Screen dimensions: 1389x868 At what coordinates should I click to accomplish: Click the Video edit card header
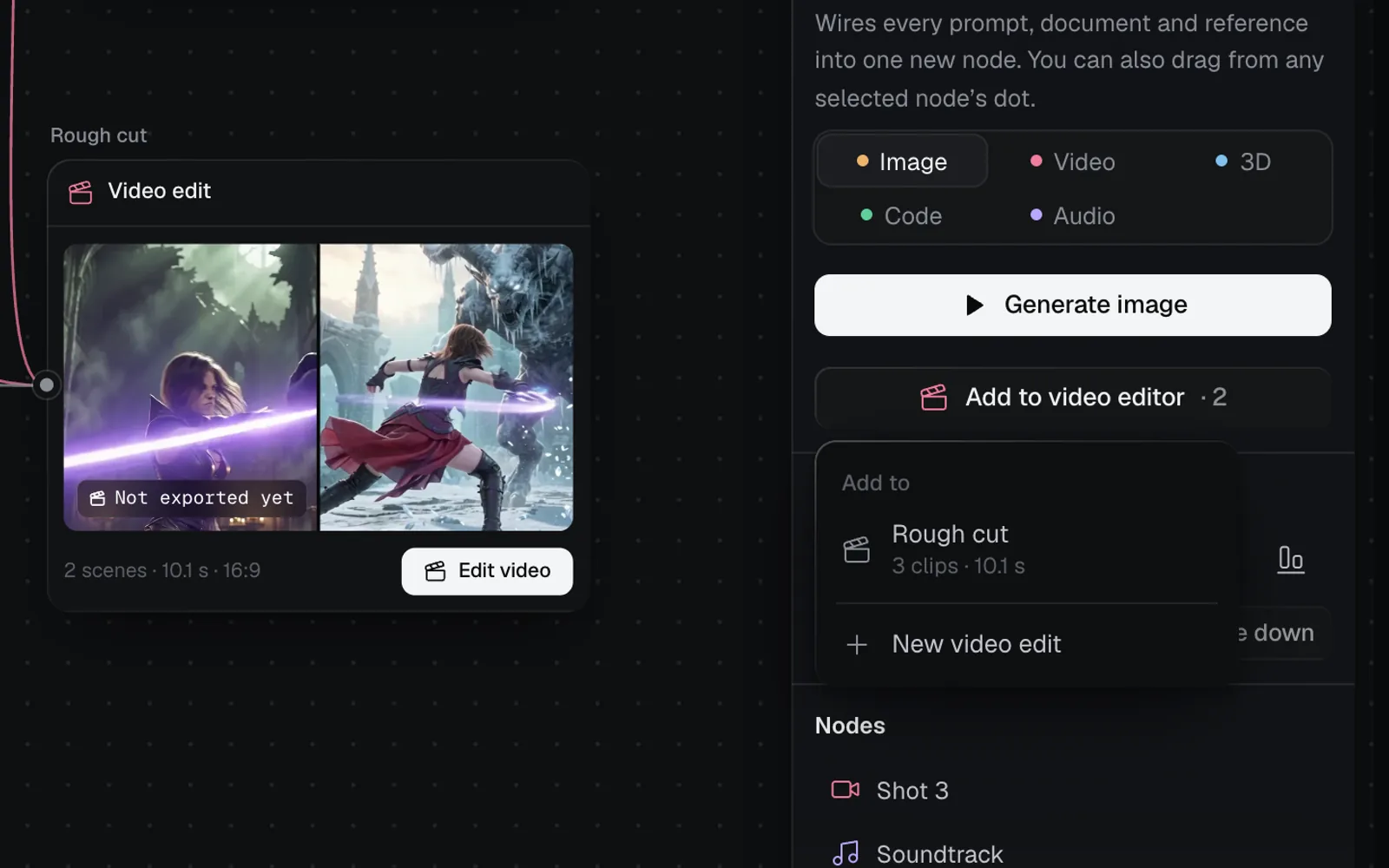coord(319,193)
